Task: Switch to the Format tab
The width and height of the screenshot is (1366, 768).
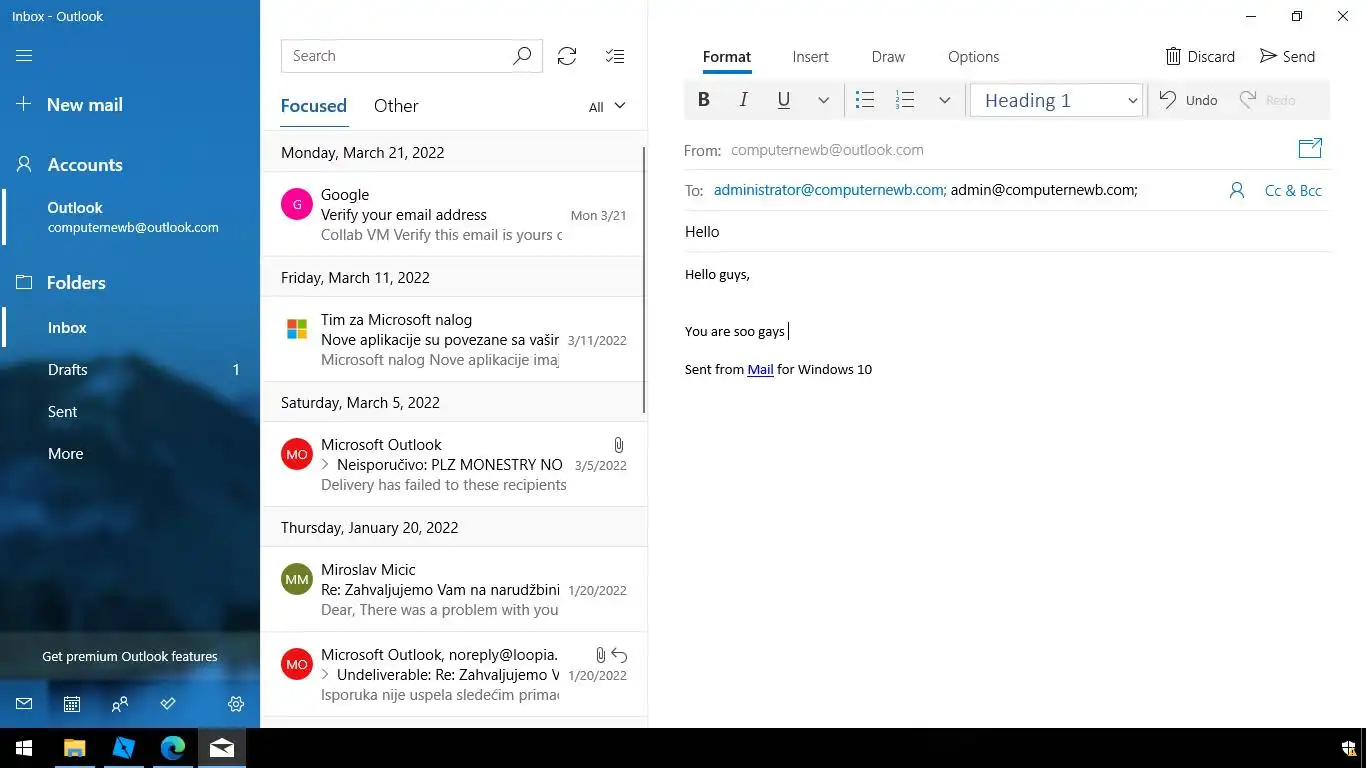Action: tap(727, 57)
